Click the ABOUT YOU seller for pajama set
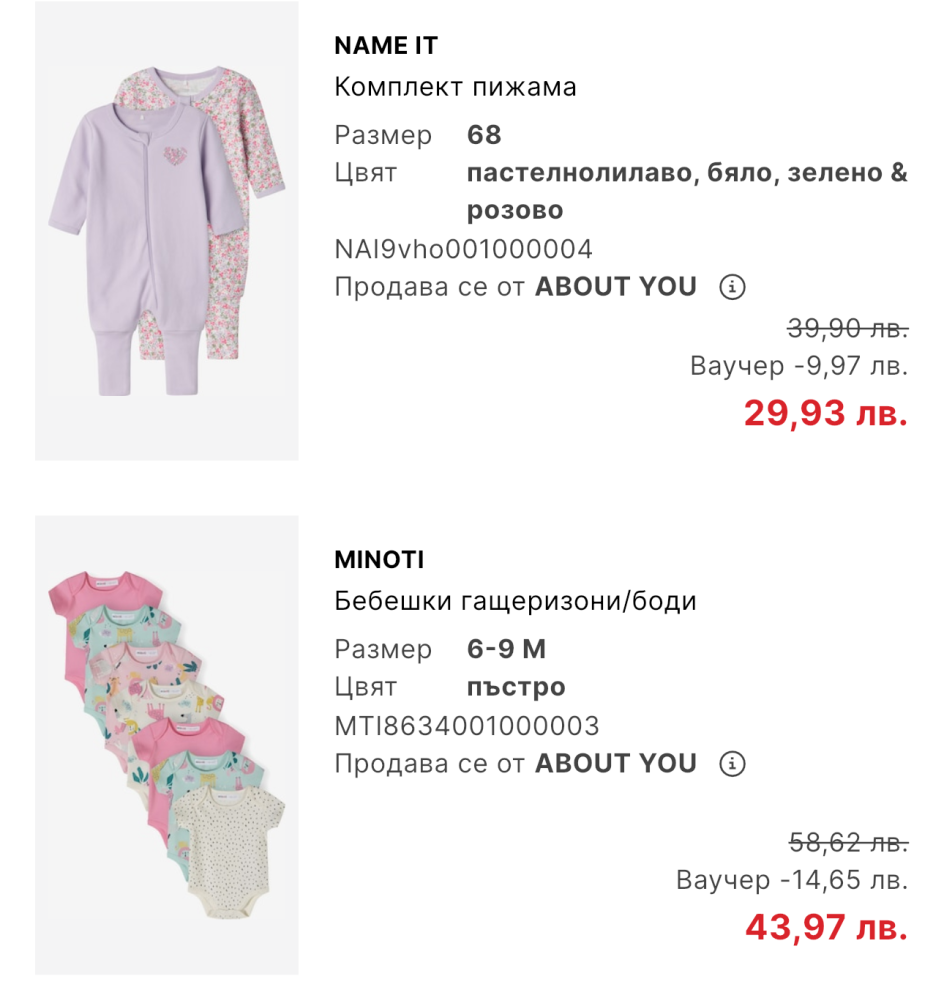The height and width of the screenshot is (989, 944). pyautogui.click(x=615, y=287)
